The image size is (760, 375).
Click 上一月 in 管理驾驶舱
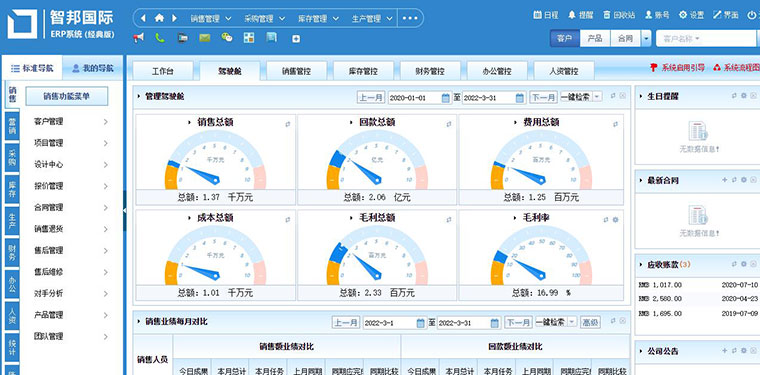coord(371,97)
